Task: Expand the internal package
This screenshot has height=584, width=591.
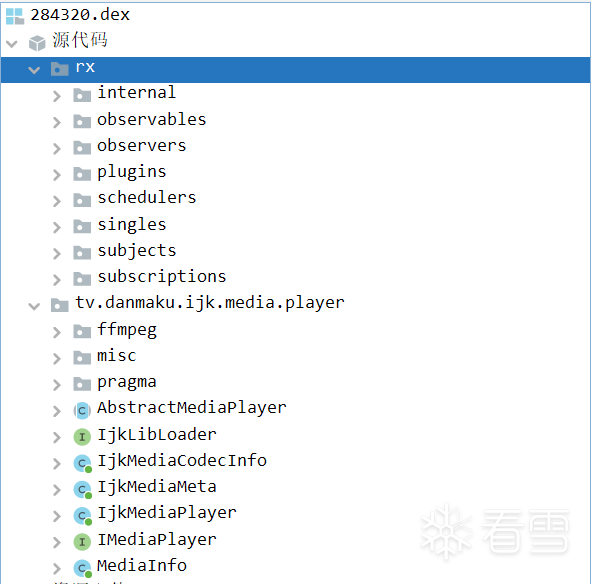Action: [57, 96]
